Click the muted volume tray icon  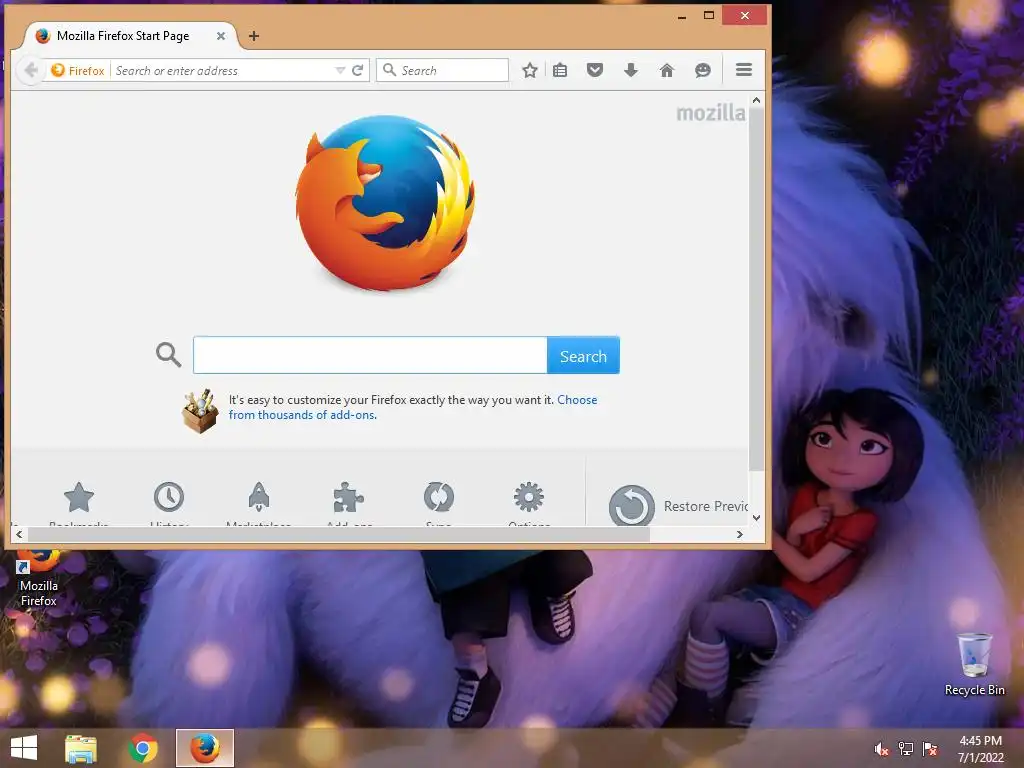coord(881,749)
